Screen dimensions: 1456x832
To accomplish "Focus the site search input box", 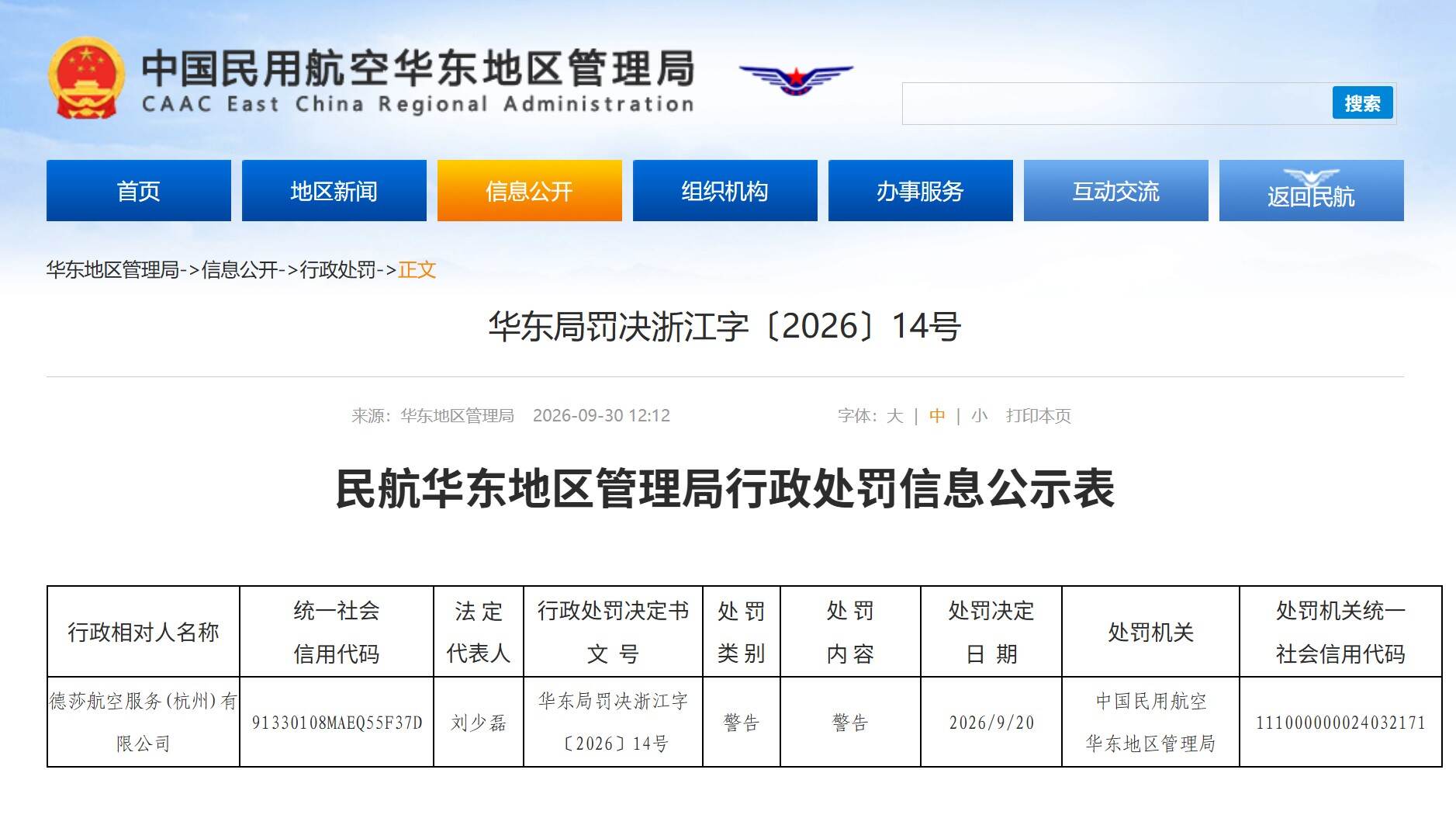I will [1117, 103].
